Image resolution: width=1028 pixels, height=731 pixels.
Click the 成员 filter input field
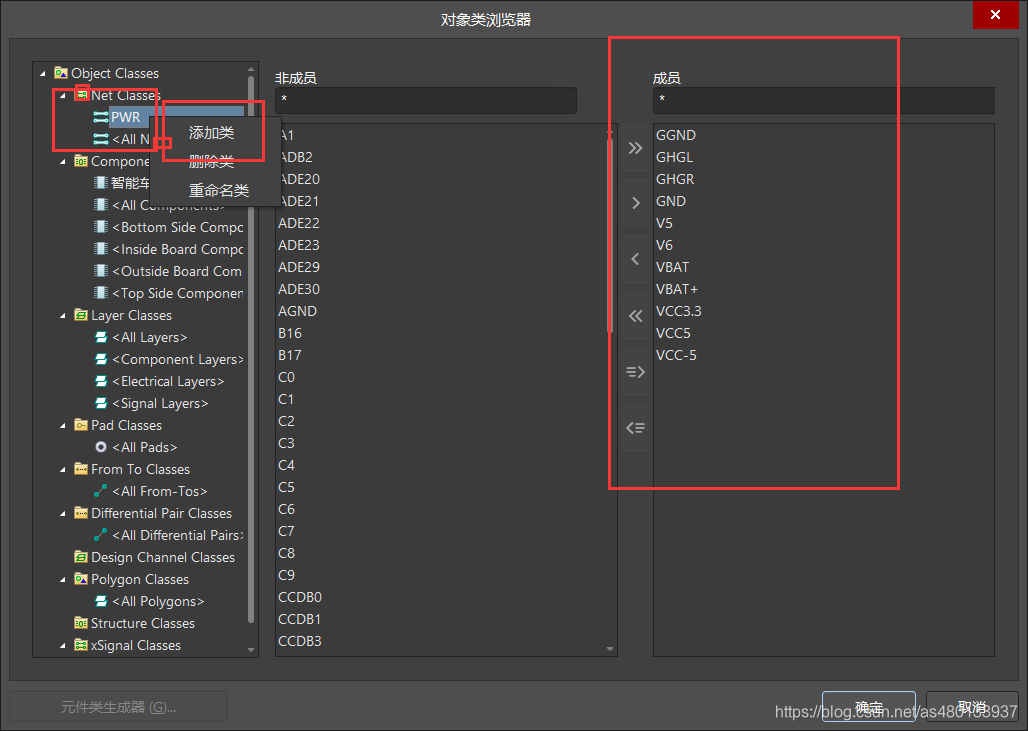coord(823,100)
